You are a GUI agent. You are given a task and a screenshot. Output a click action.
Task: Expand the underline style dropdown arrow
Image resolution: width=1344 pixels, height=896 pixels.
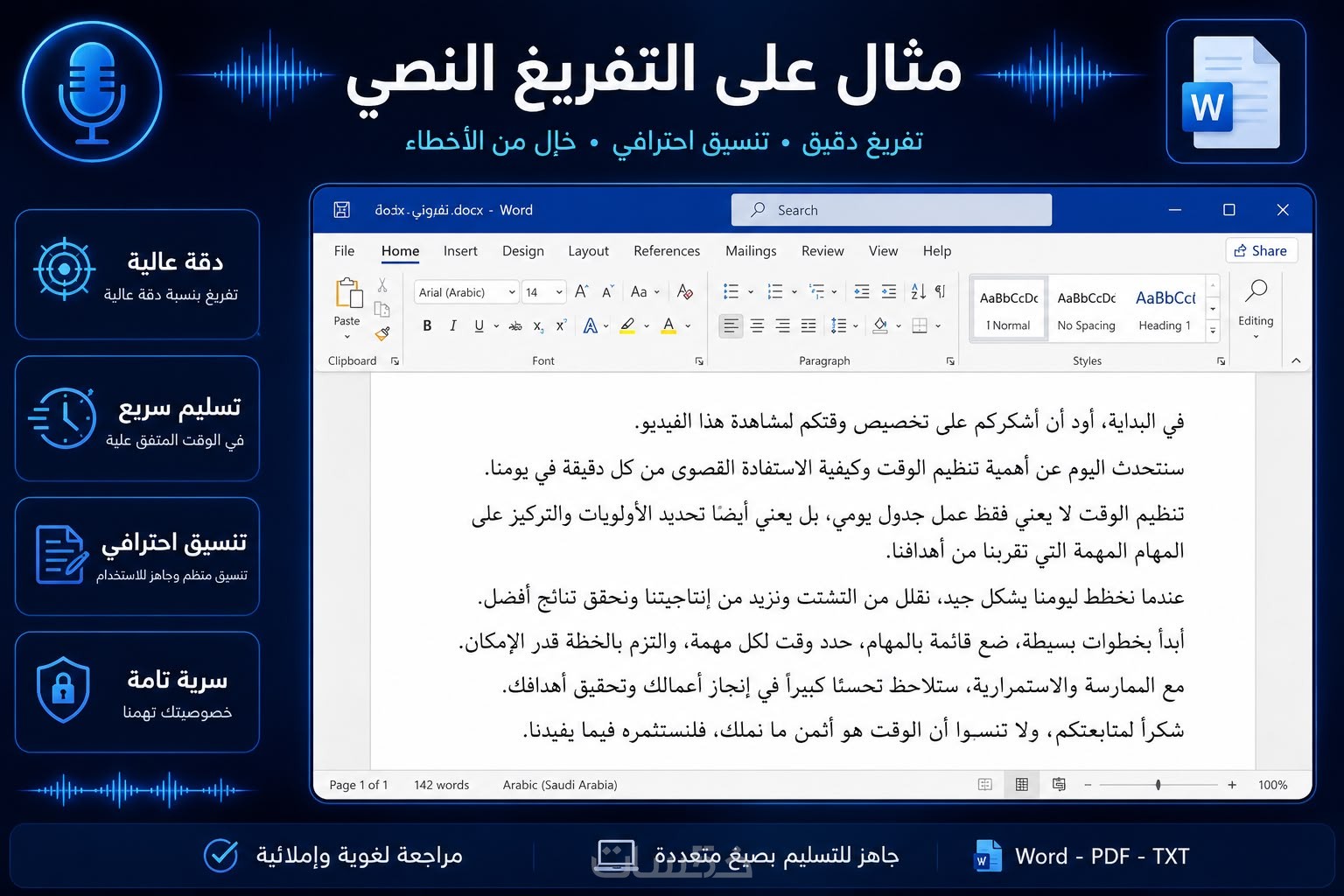point(496,326)
